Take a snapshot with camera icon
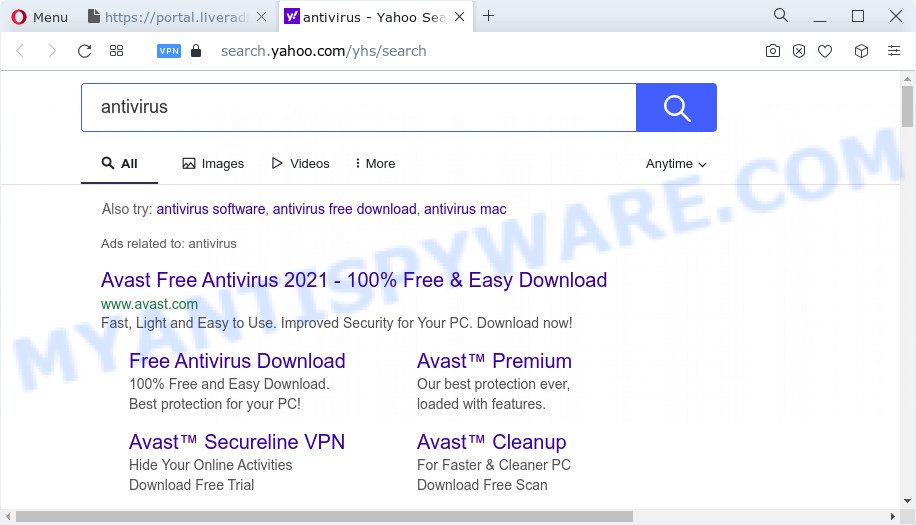 [x=773, y=51]
